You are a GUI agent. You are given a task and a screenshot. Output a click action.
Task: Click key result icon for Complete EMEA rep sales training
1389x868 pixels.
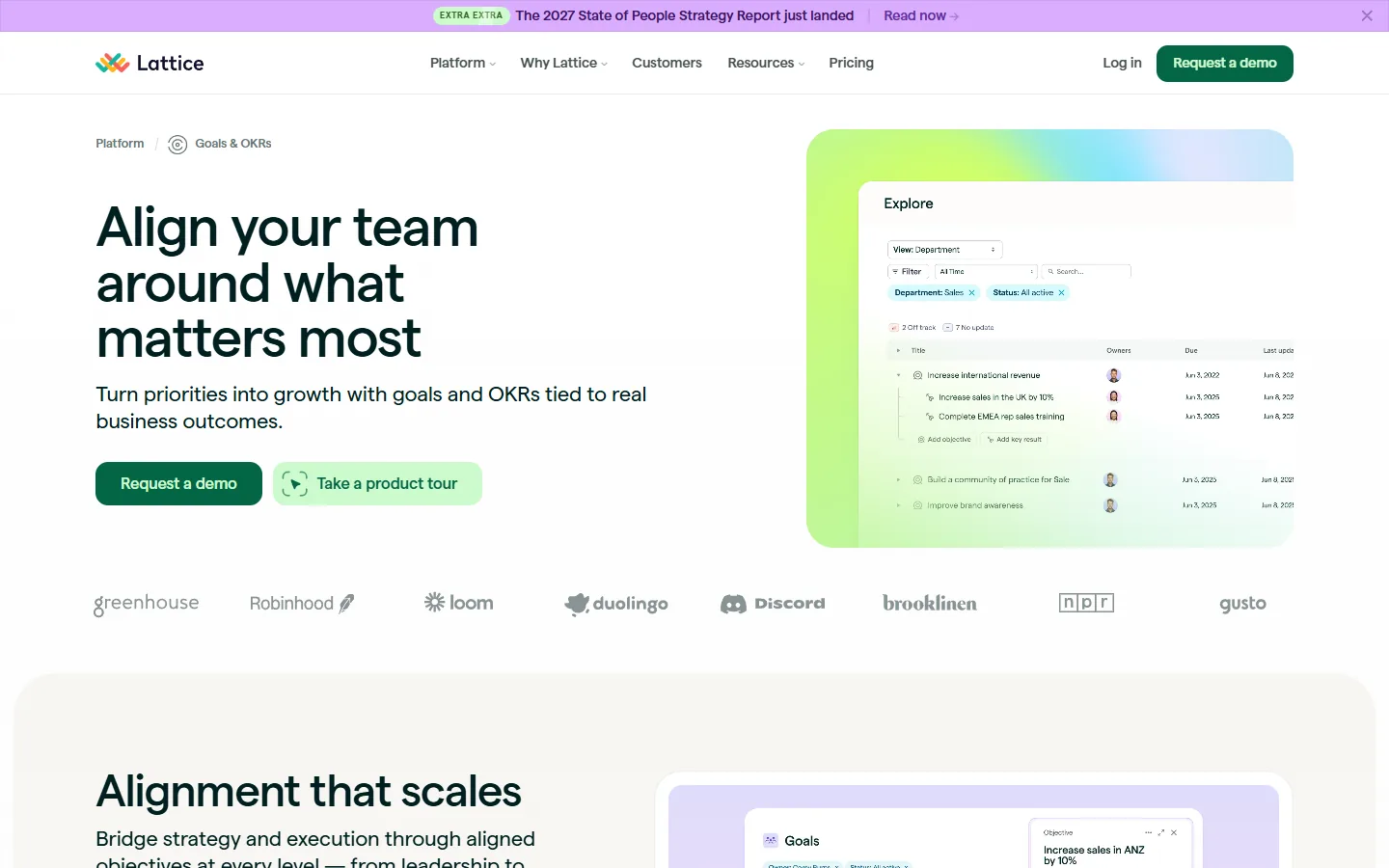coord(930,417)
